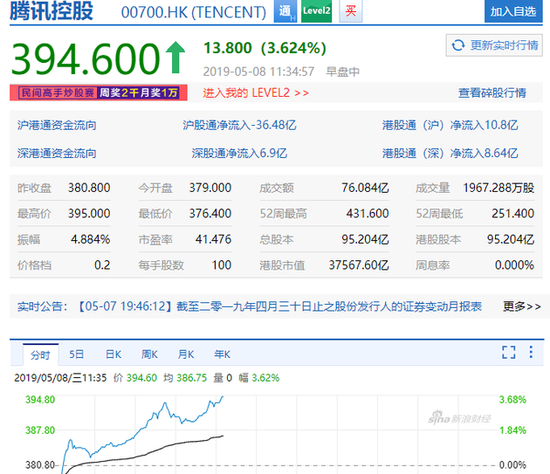Image resolution: width=550 pixels, height=474 pixels.
Task: Click the green up-arrow beside the price
Action: pyautogui.click(x=175, y=57)
